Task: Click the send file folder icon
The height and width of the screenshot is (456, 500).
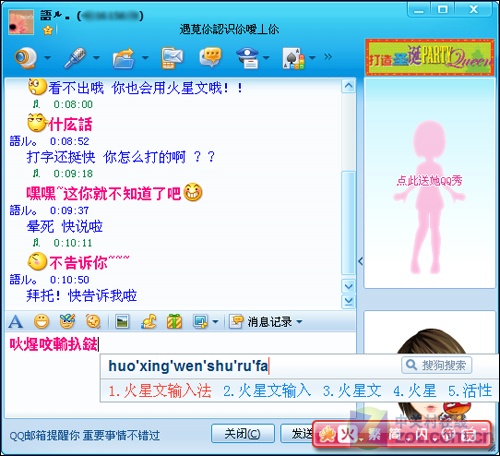Action: click(123, 58)
